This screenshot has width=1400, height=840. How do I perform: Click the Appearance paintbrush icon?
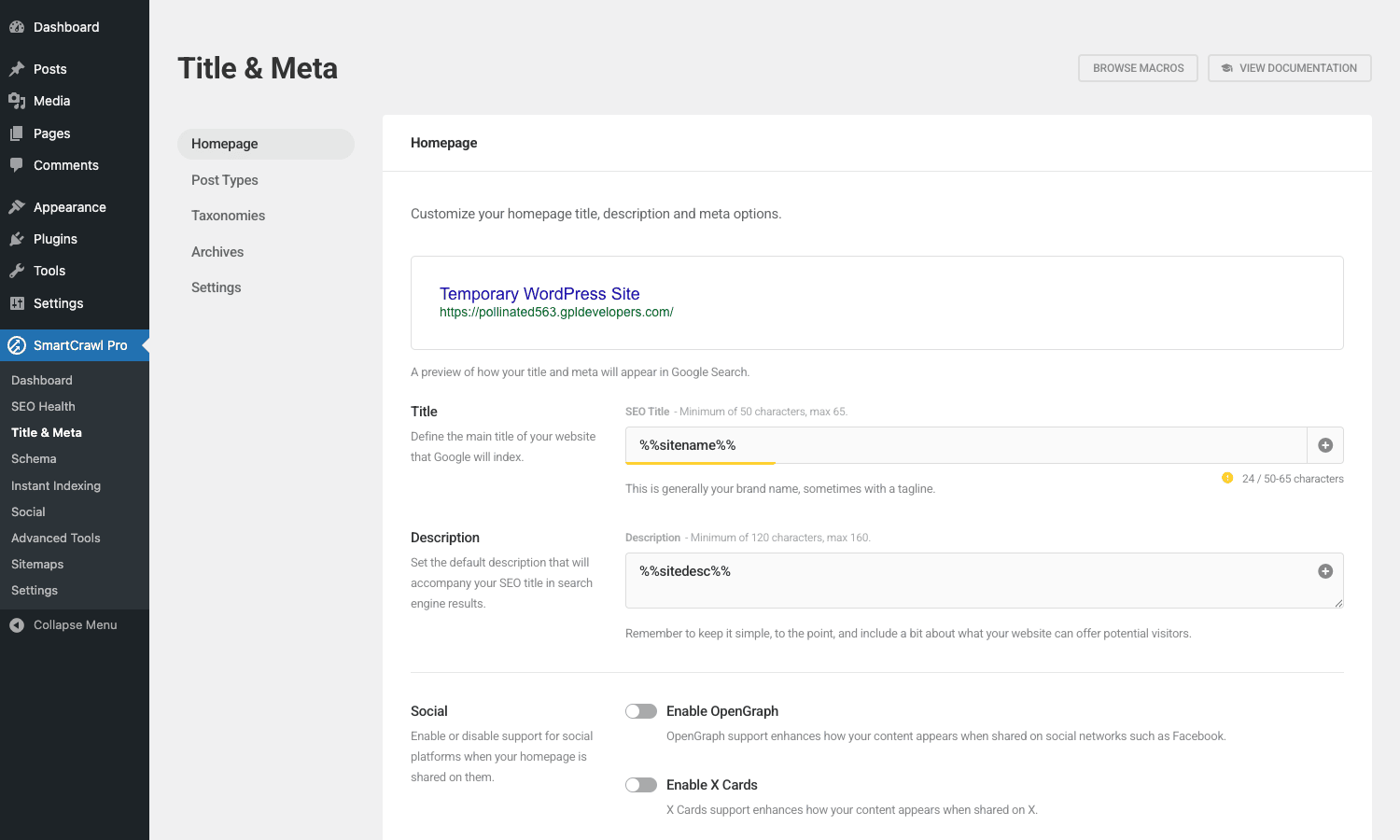(x=17, y=207)
